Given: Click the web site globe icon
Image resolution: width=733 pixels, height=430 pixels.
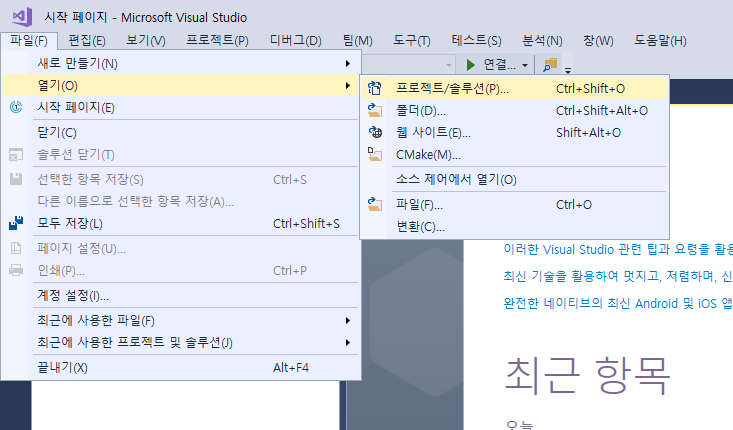Looking at the screenshot, I should [375, 132].
